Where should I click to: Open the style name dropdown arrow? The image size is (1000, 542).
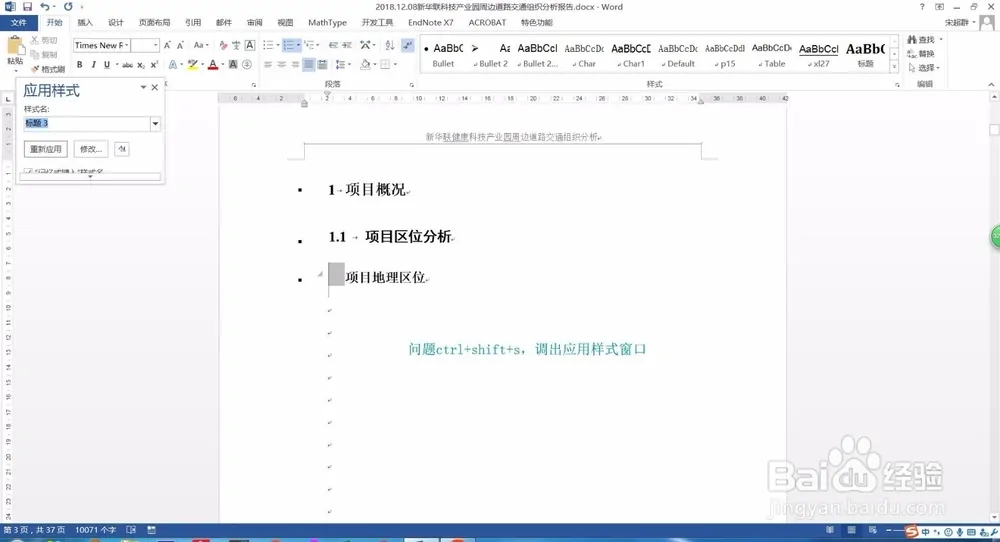pyautogui.click(x=155, y=124)
